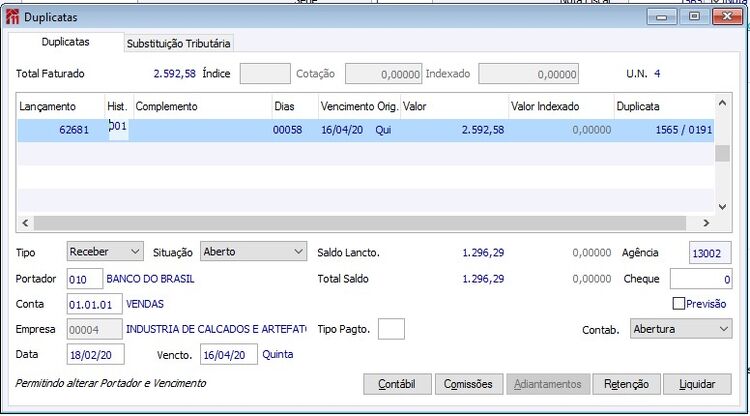Click the Total Saldo value 1.296,29

tap(483, 279)
